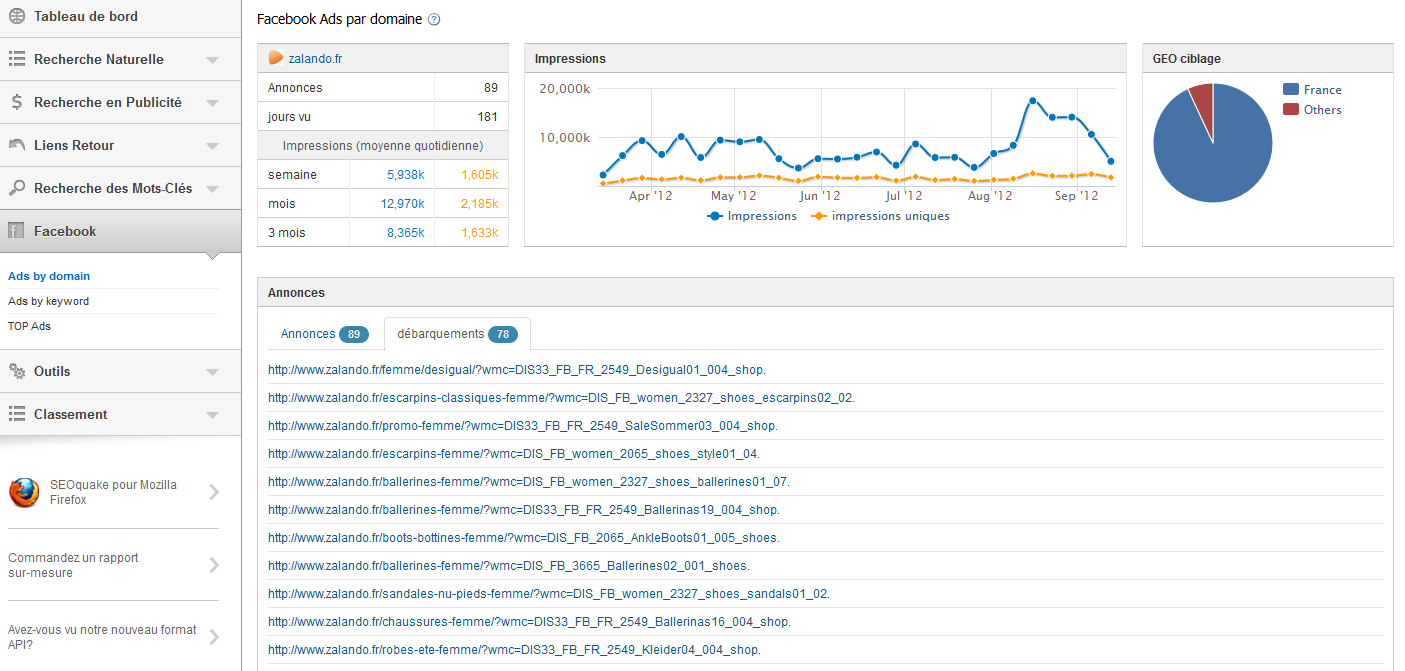Open zalando.fr domain link

315,59
